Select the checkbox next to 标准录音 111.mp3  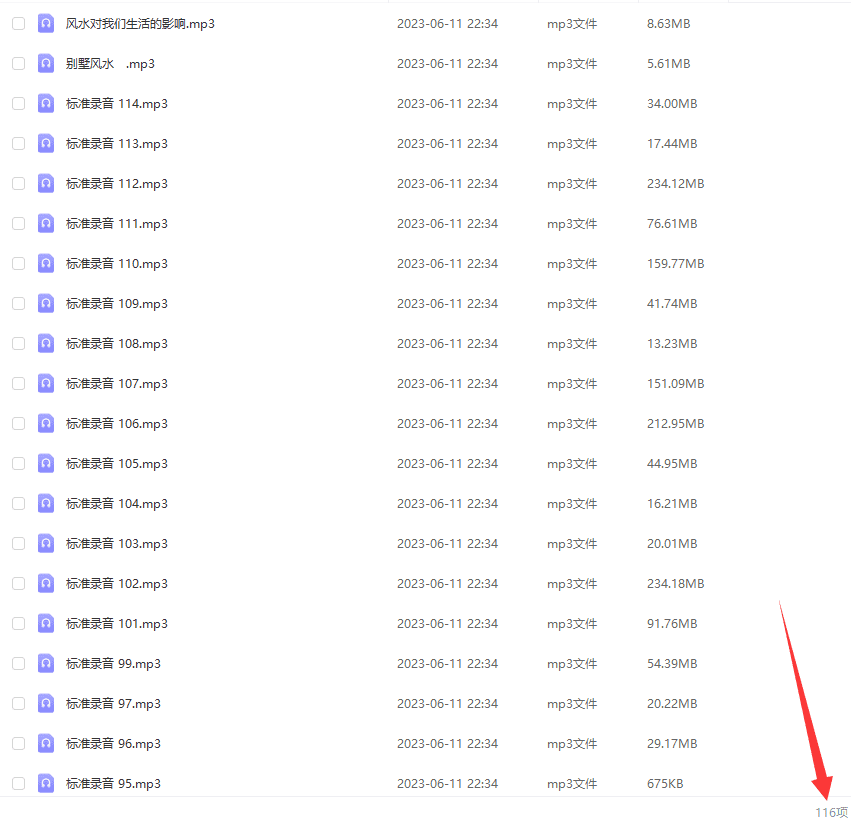pyautogui.click(x=18, y=224)
